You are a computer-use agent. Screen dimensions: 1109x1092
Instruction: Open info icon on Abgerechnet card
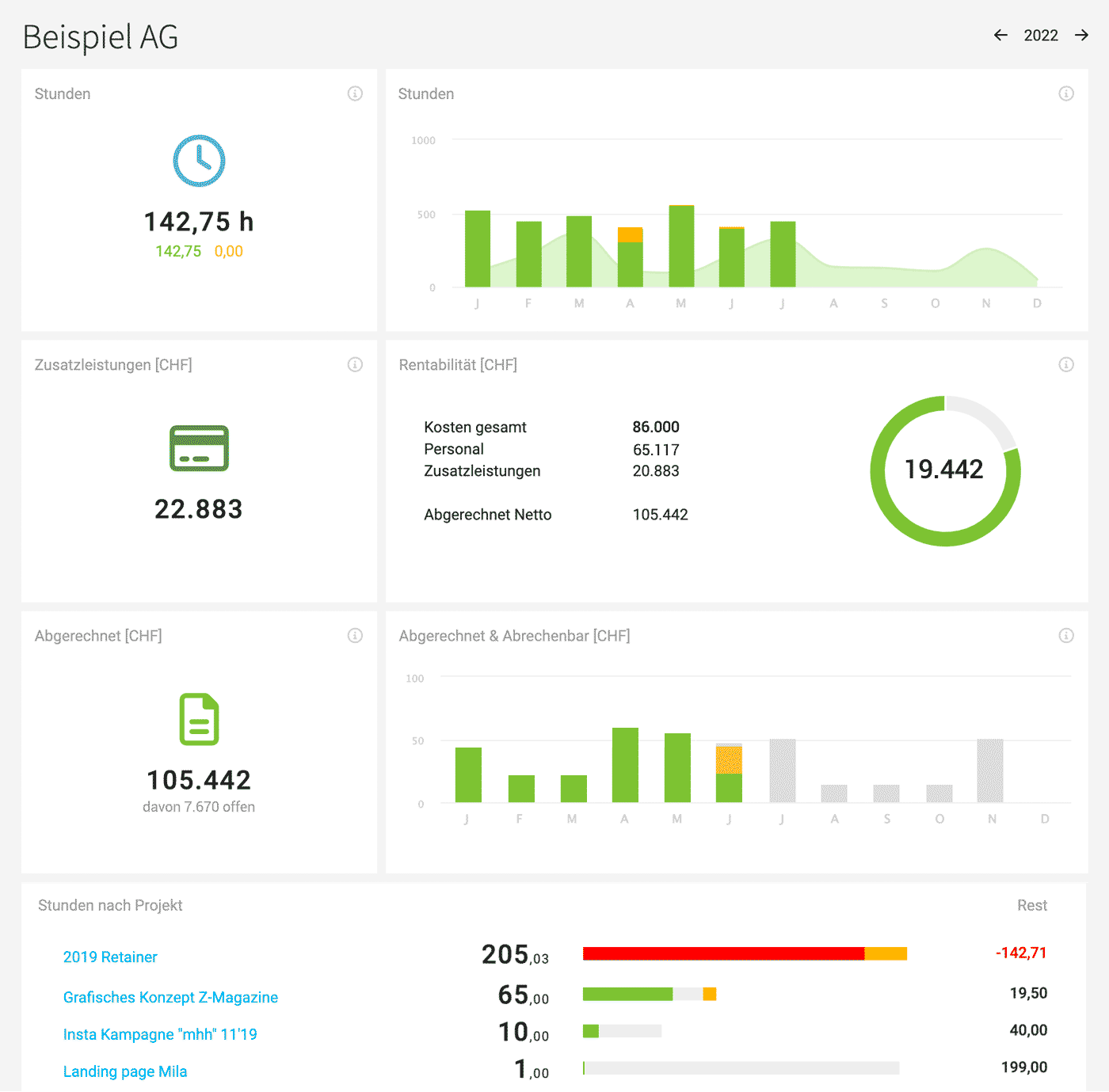click(355, 635)
